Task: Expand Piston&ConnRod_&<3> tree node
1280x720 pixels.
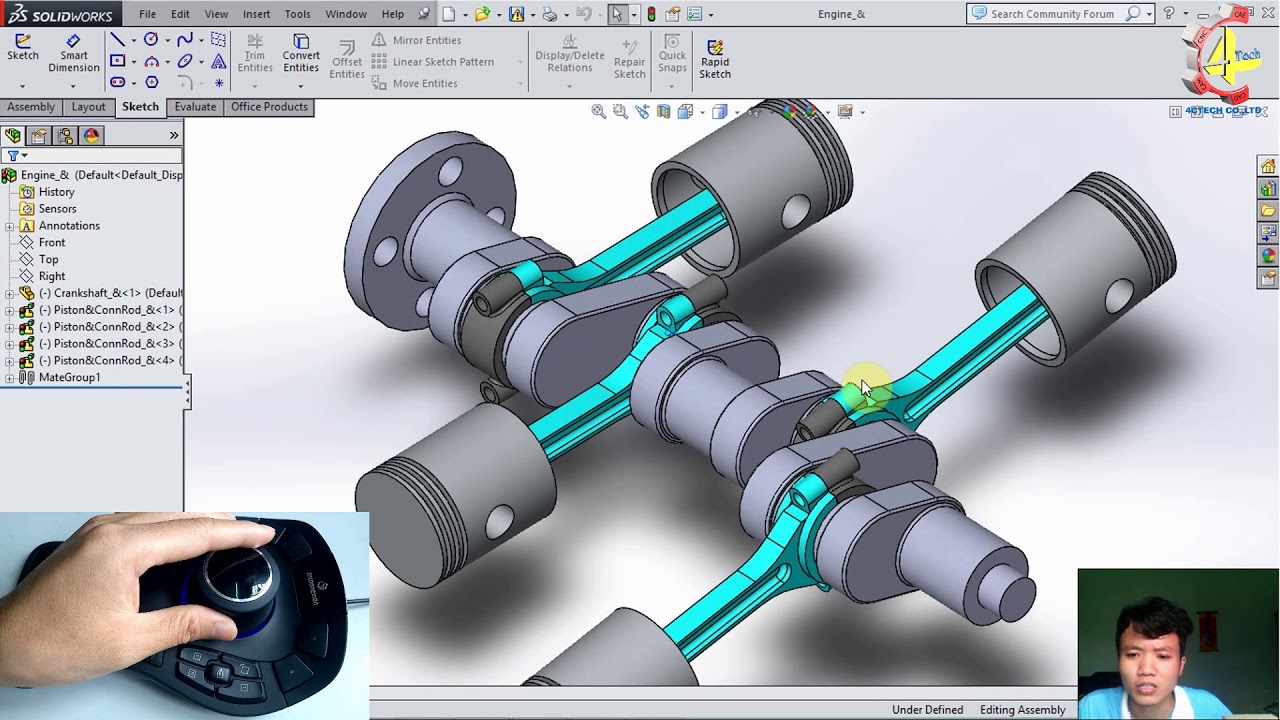Action: point(9,344)
